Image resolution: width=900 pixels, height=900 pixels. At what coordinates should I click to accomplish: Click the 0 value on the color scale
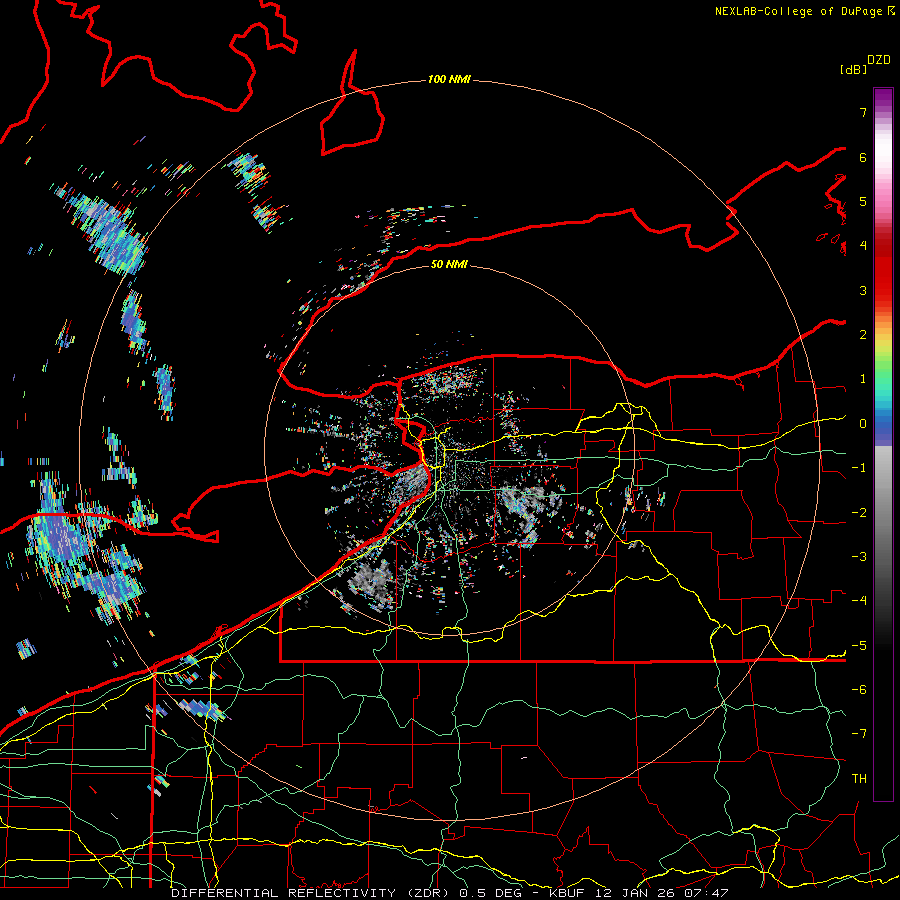(863, 424)
